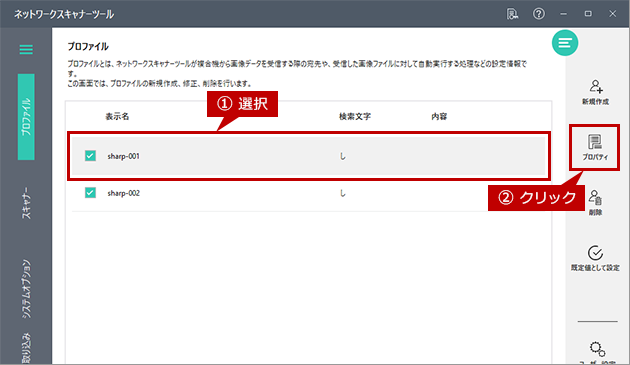630x365 pixels.
Task: Open プロパティ for the selected profile
Action: pyautogui.click(x=595, y=148)
